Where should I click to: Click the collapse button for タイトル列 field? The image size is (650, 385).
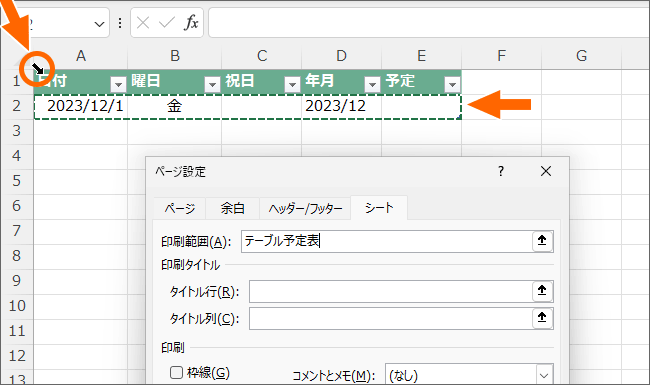542,318
